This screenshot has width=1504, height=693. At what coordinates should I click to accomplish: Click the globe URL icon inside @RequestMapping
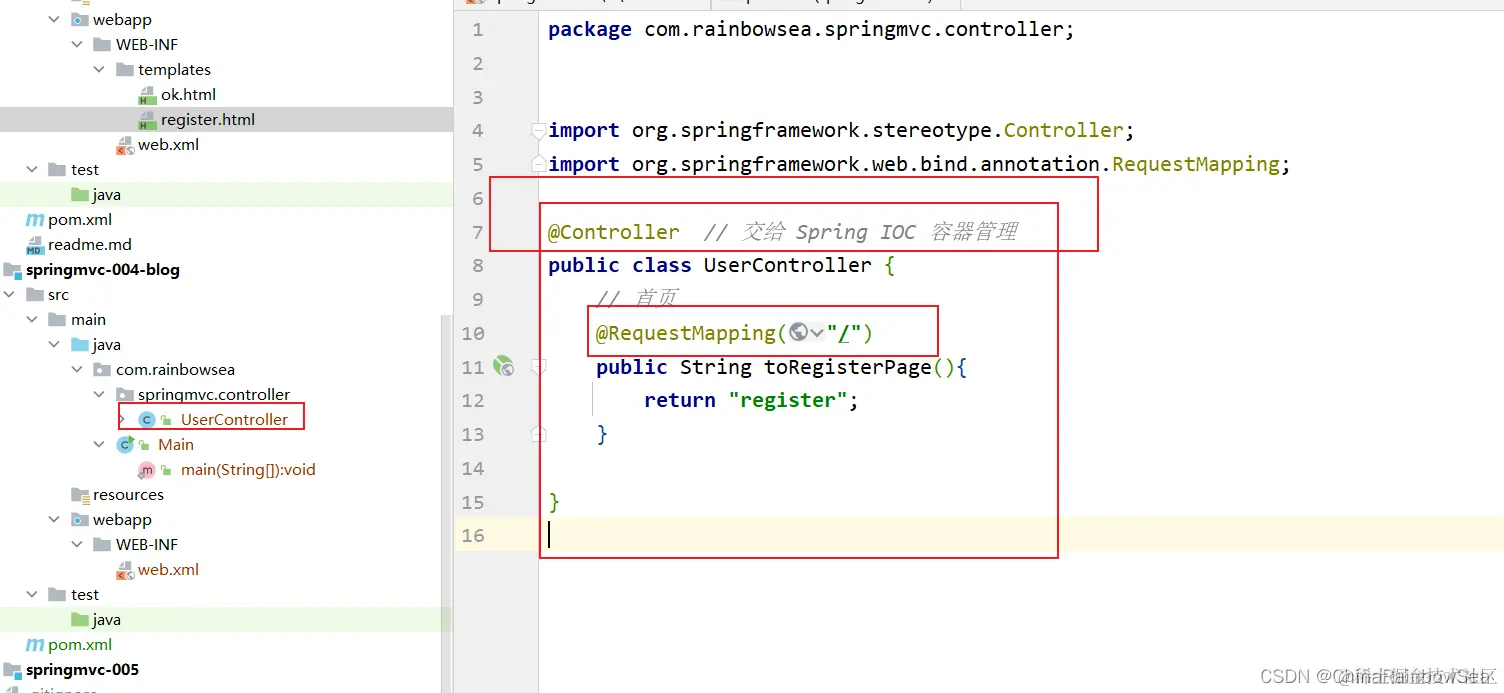pyautogui.click(x=798, y=332)
